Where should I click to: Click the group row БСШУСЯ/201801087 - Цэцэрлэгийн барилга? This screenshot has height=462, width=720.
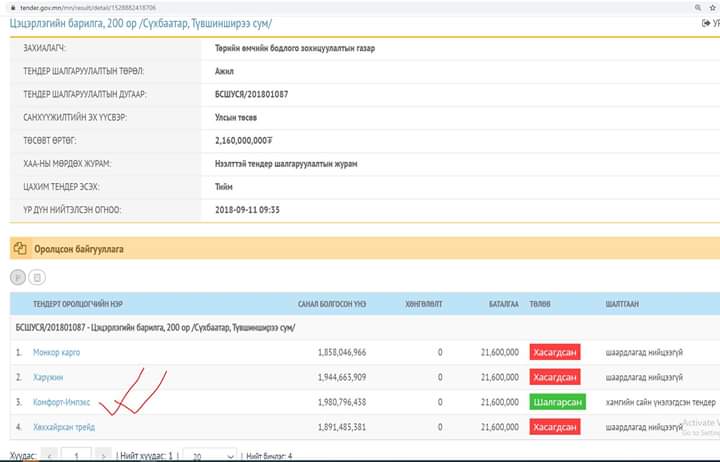tap(365, 327)
